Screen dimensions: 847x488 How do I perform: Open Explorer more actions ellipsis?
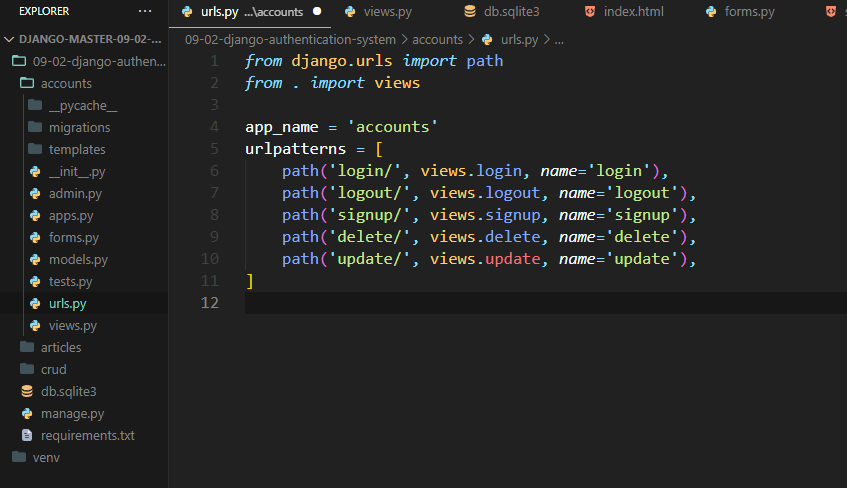pyautogui.click(x=145, y=11)
